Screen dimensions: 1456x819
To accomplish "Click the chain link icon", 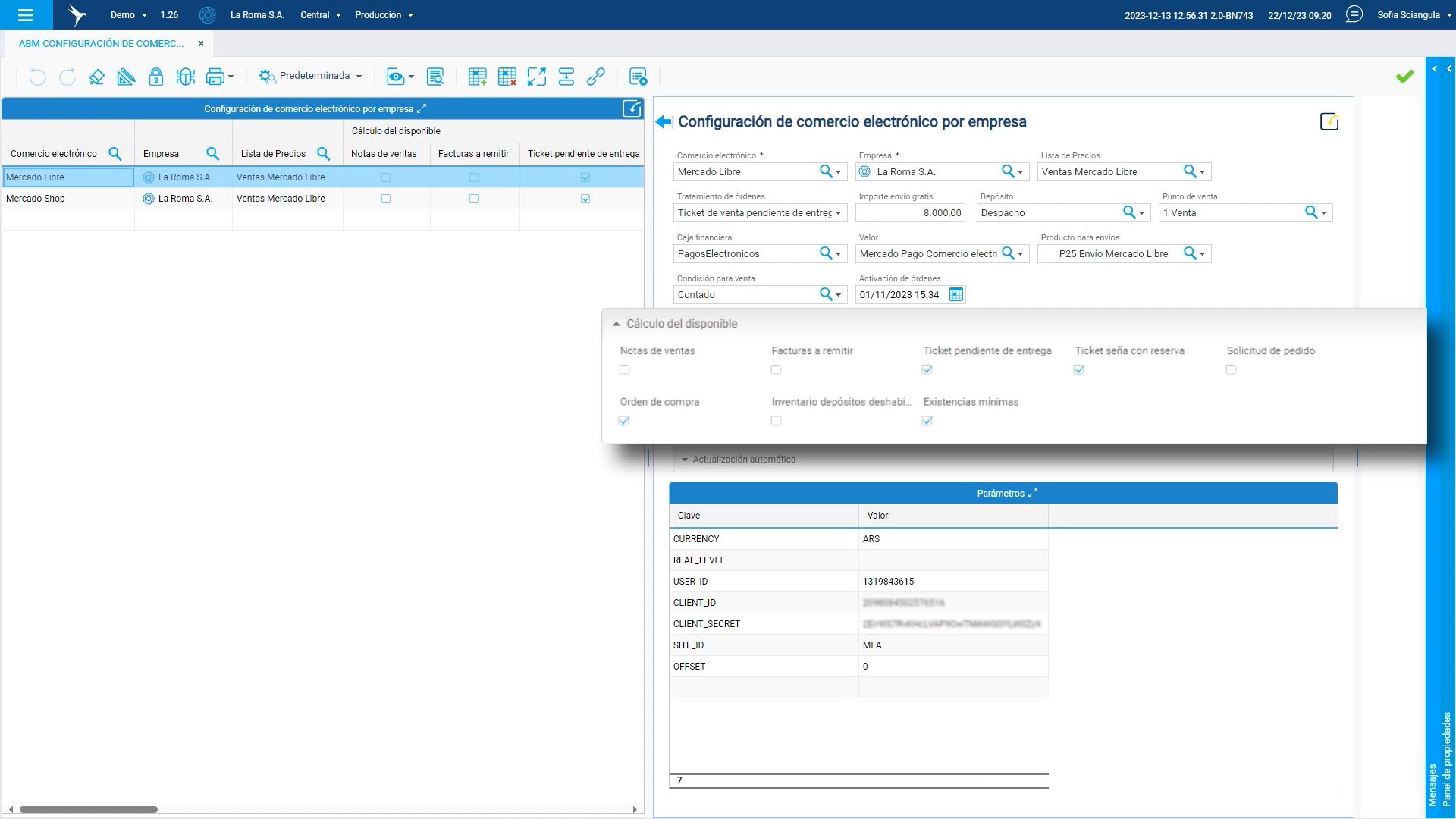I will point(596,77).
